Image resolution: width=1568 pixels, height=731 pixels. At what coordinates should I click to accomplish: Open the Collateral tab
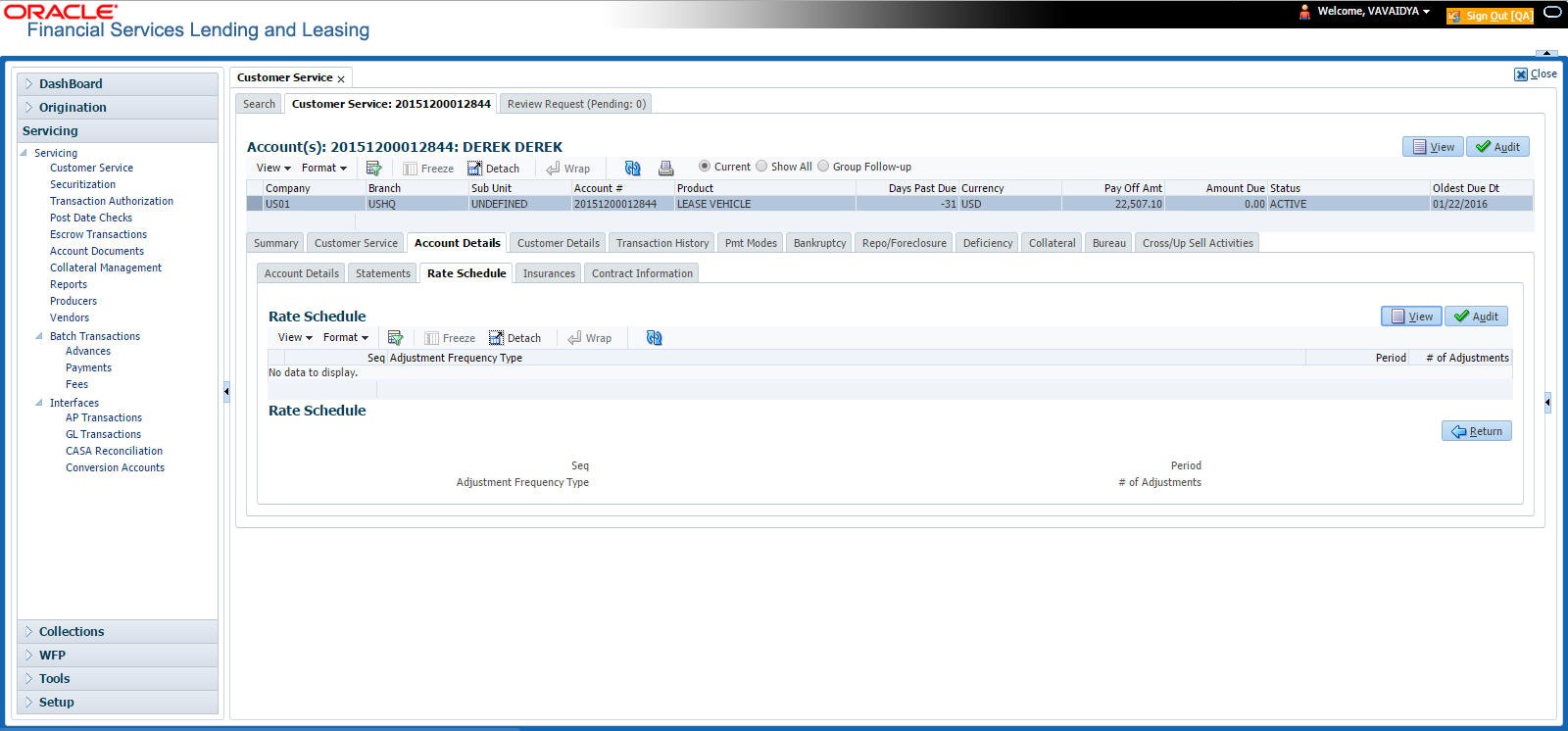[1052, 243]
